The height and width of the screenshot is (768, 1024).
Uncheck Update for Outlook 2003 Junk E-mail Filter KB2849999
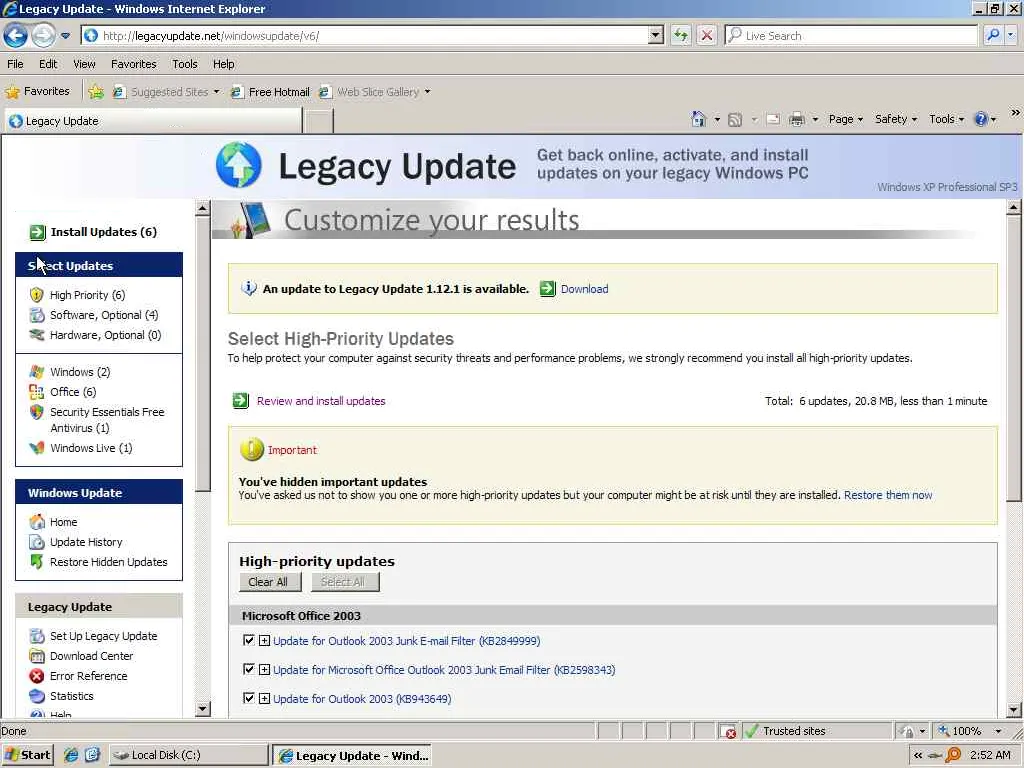248,640
